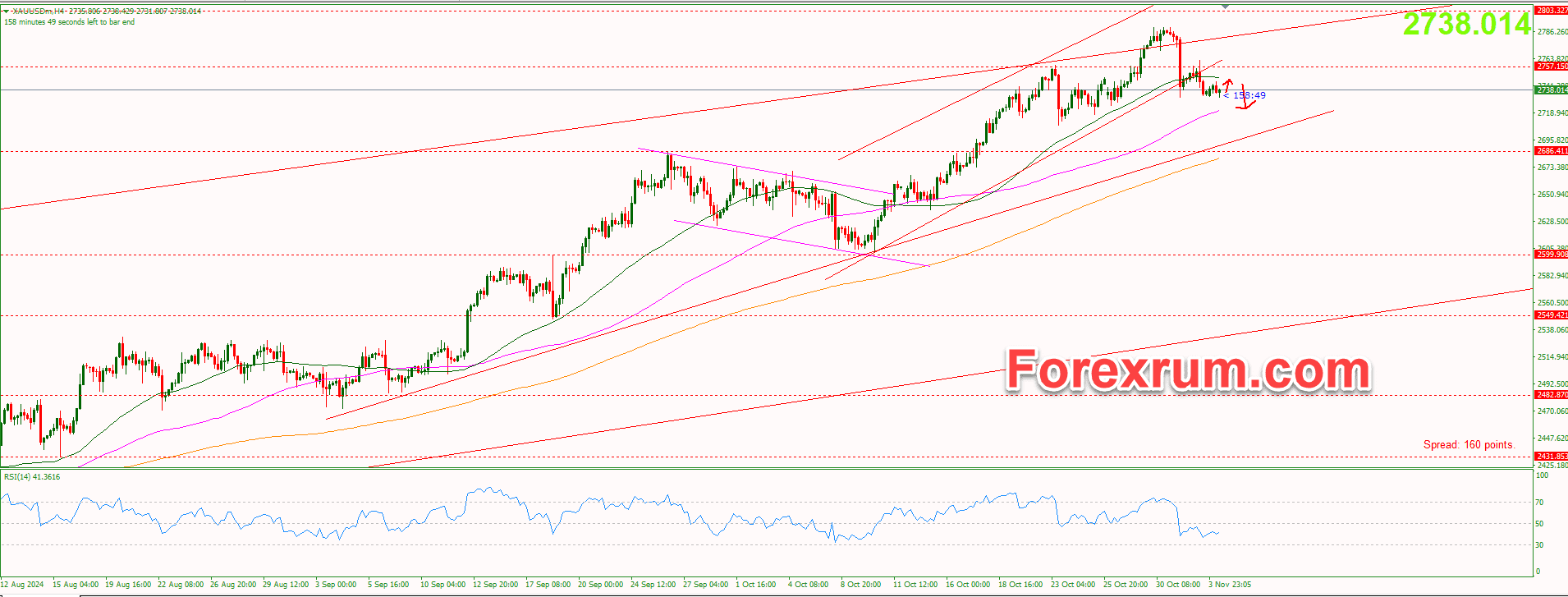The image size is (1568, 597).
Task: Click the red 2599.908 level price tag
Action: click(x=1552, y=255)
